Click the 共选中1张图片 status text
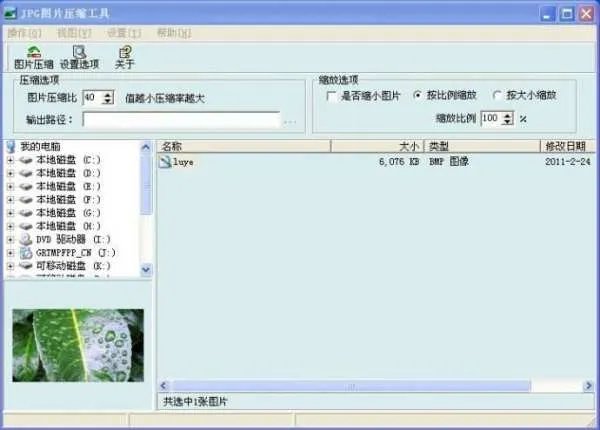The width and height of the screenshot is (600, 430). [x=196, y=402]
